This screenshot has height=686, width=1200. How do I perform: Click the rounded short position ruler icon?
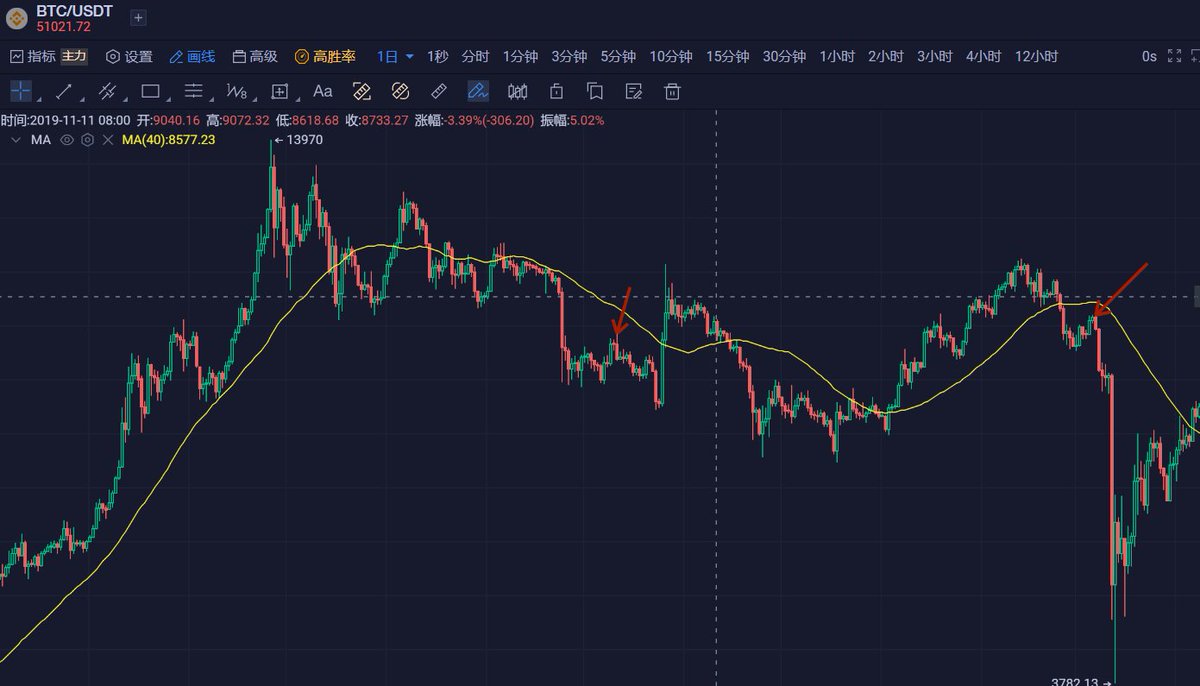click(x=400, y=91)
